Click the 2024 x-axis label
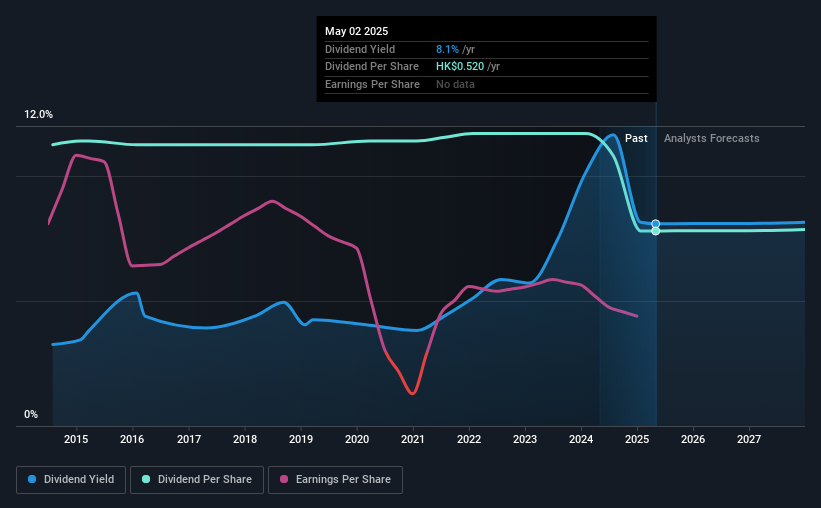 [x=581, y=439]
